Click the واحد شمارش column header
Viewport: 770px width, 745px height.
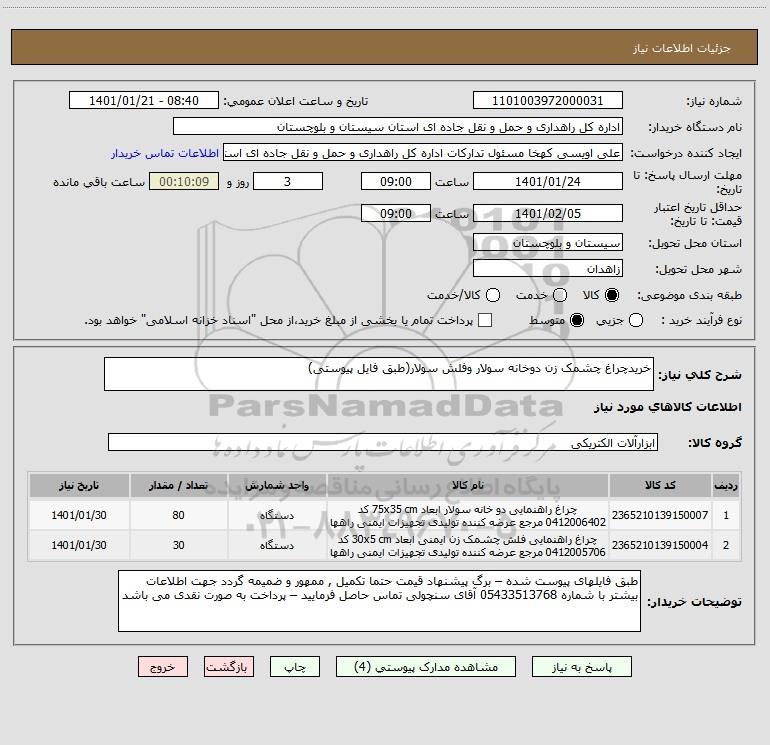(277, 485)
